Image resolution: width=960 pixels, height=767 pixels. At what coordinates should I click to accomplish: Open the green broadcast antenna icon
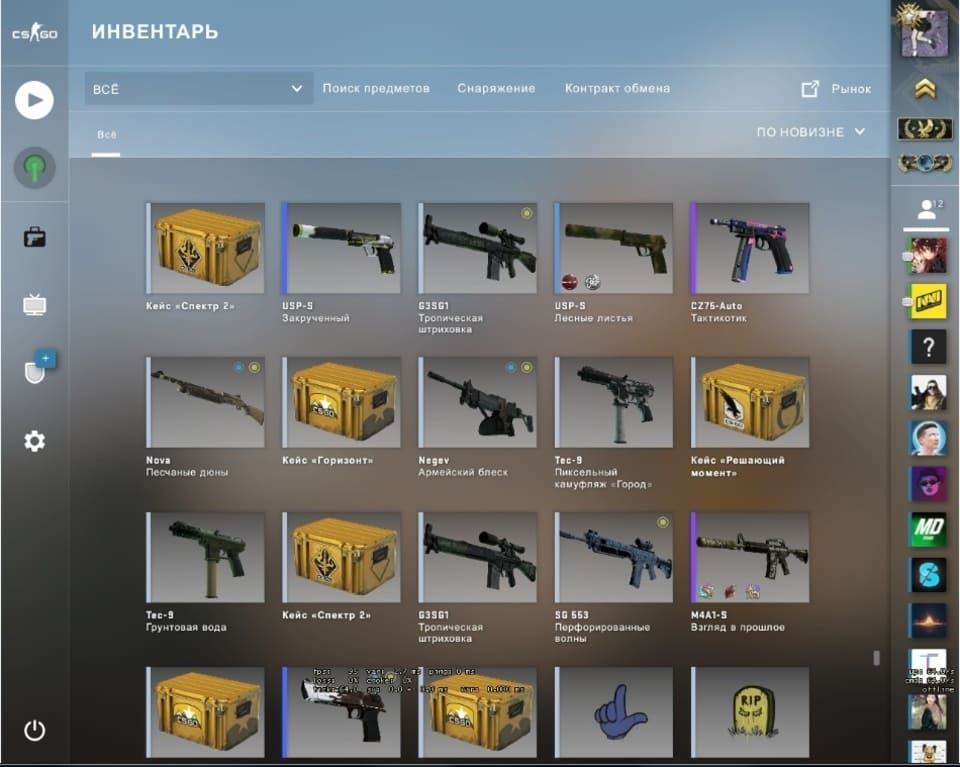35,167
